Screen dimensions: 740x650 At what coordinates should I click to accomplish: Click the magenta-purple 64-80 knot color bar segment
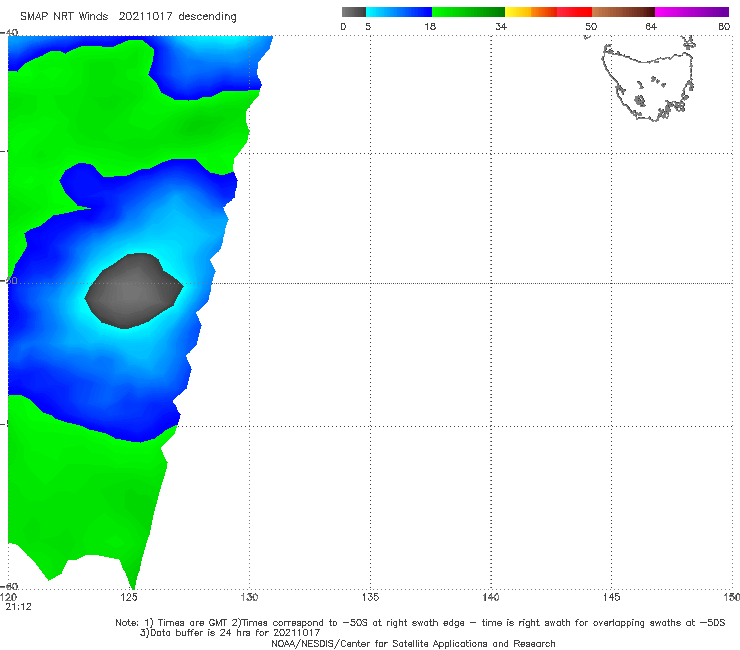click(x=692, y=12)
